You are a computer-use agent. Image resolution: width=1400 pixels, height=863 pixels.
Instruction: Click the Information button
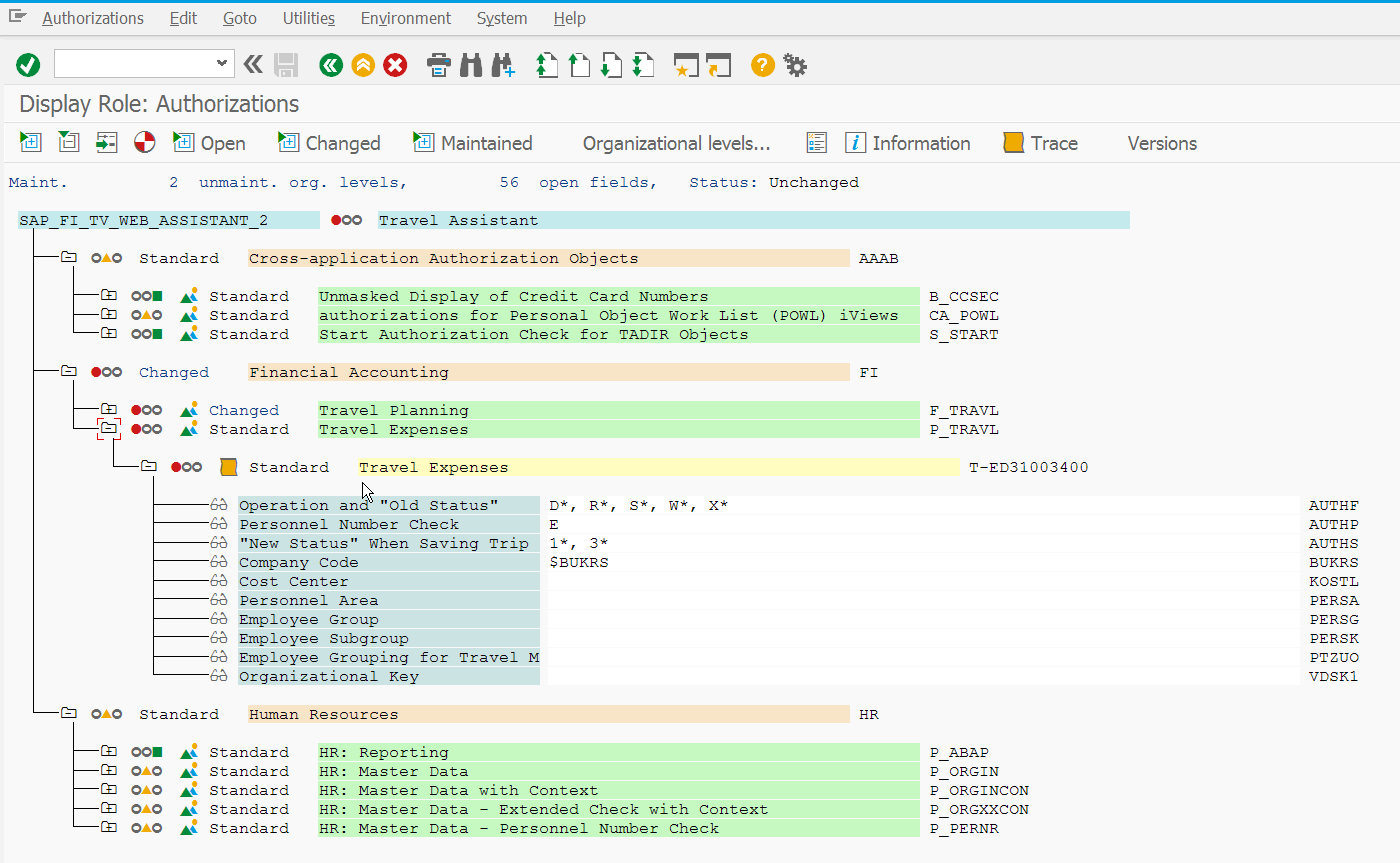(907, 143)
